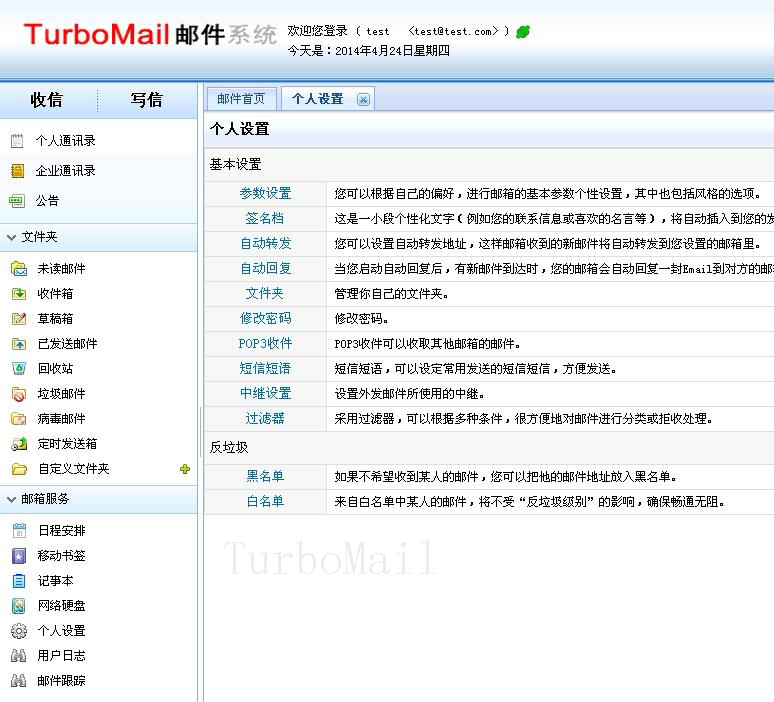Click the 自定义文件夹 folder icon
This screenshot has height=702, width=774.
pyautogui.click(x=19, y=469)
